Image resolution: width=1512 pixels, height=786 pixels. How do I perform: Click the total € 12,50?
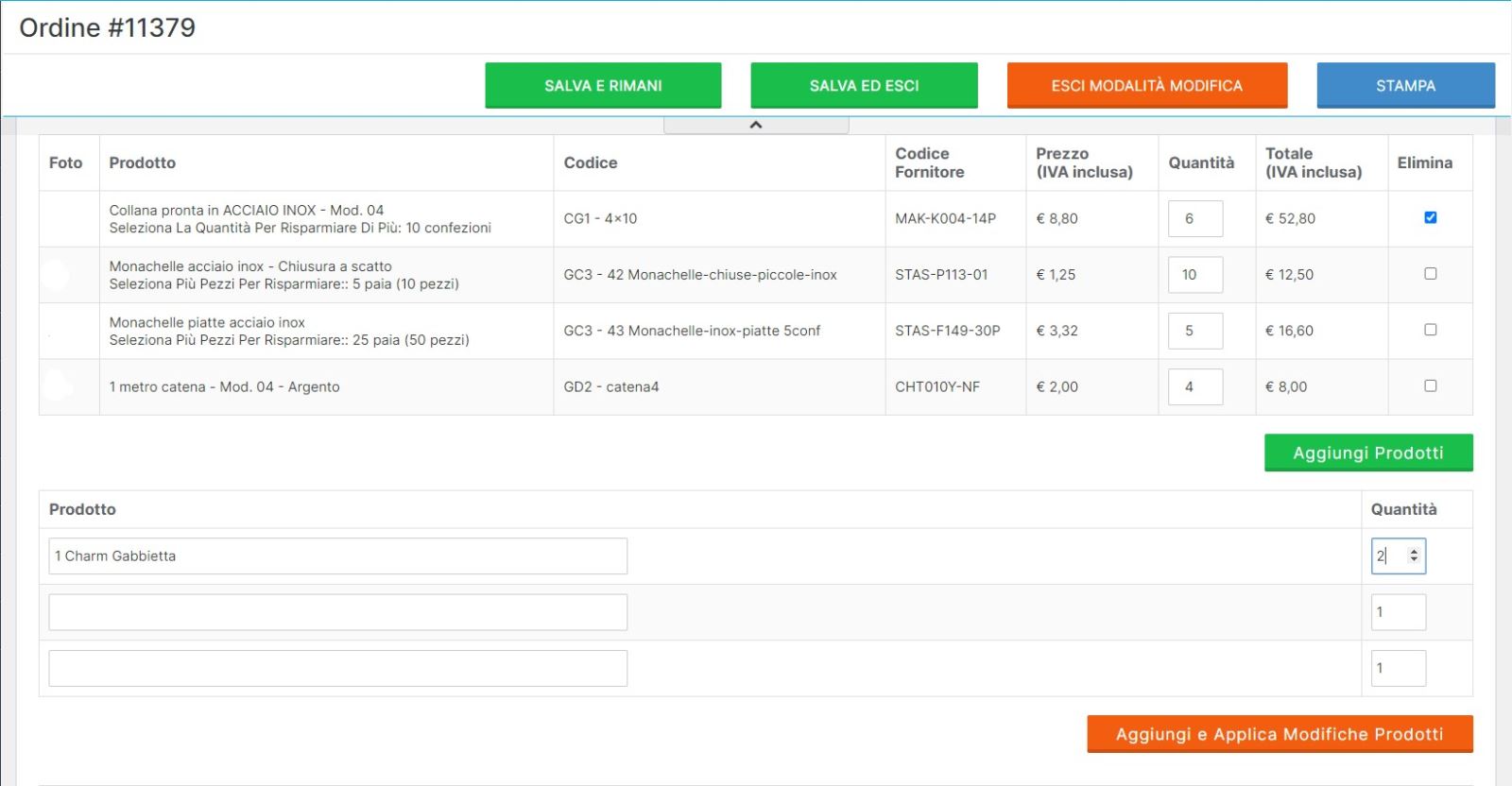pos(1289,275)
